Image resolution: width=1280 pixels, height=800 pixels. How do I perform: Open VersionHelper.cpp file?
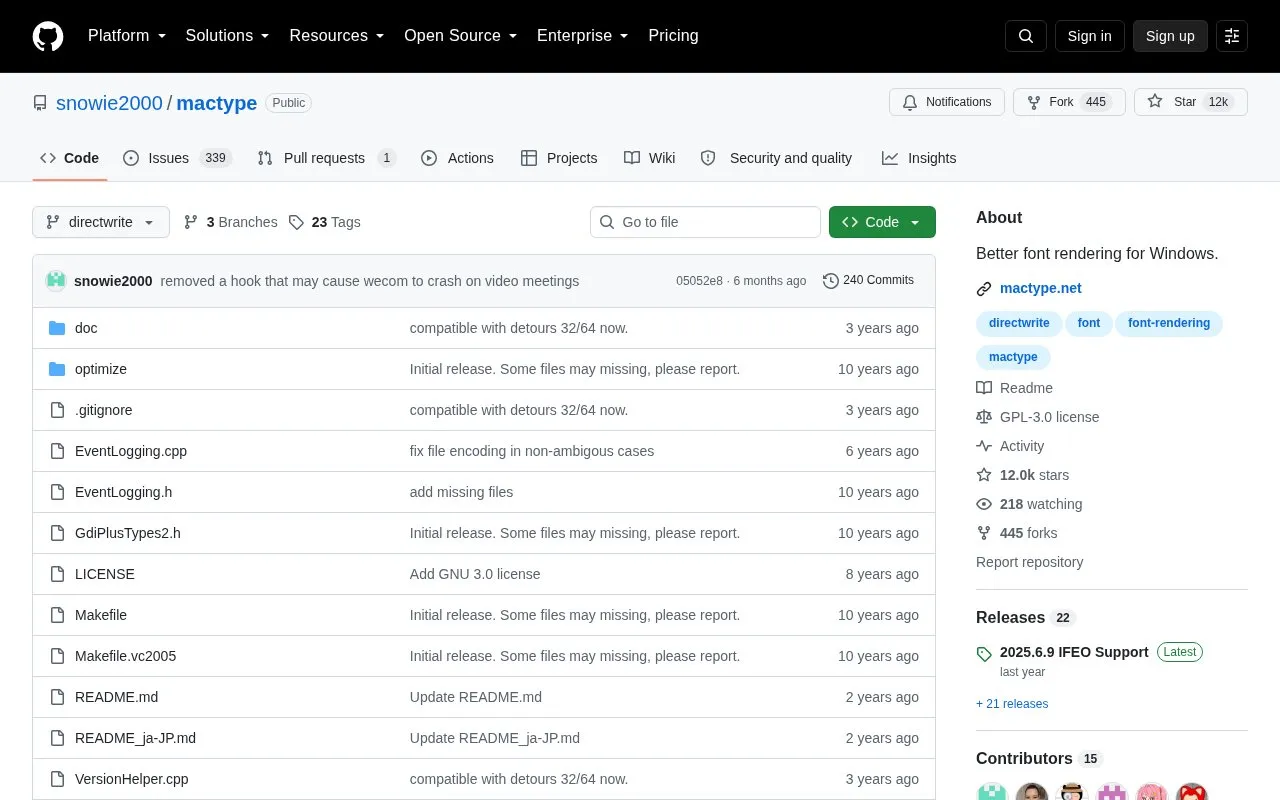[x=131, y=779]
